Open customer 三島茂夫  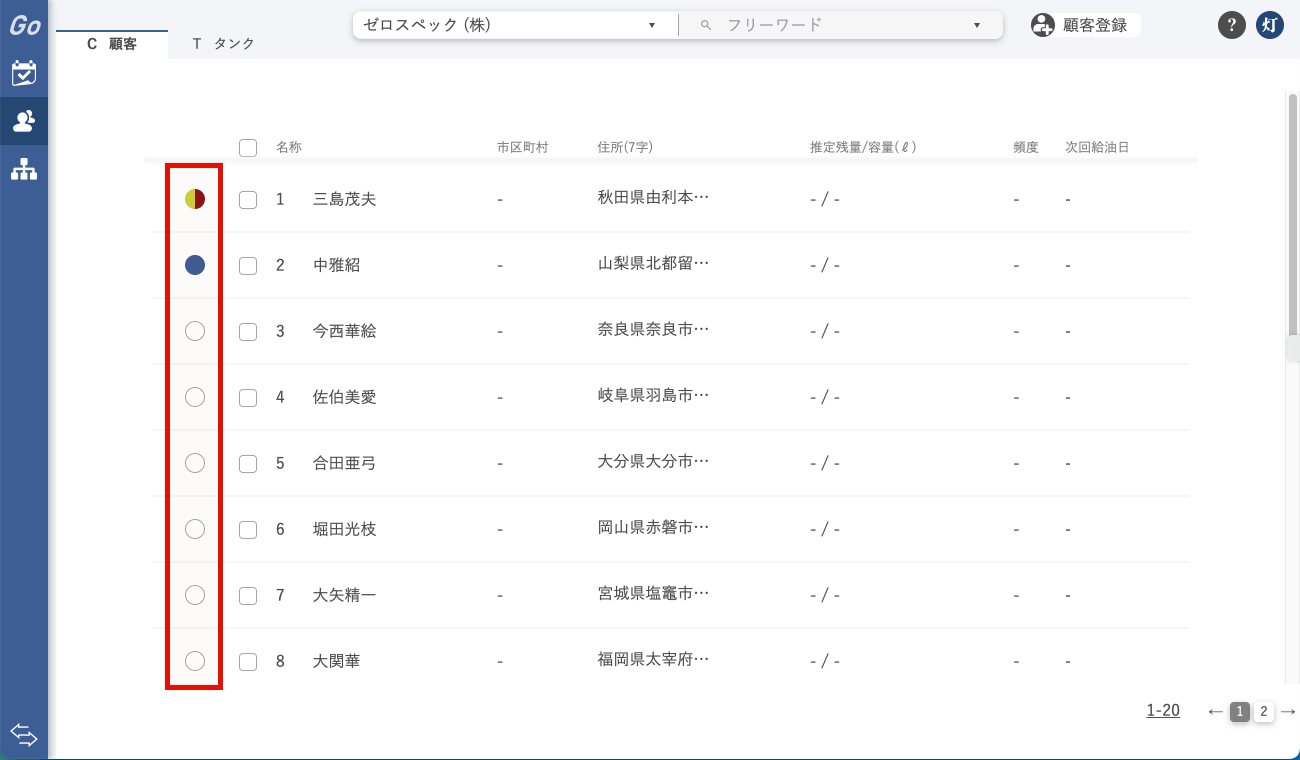(x=345, y=199)
